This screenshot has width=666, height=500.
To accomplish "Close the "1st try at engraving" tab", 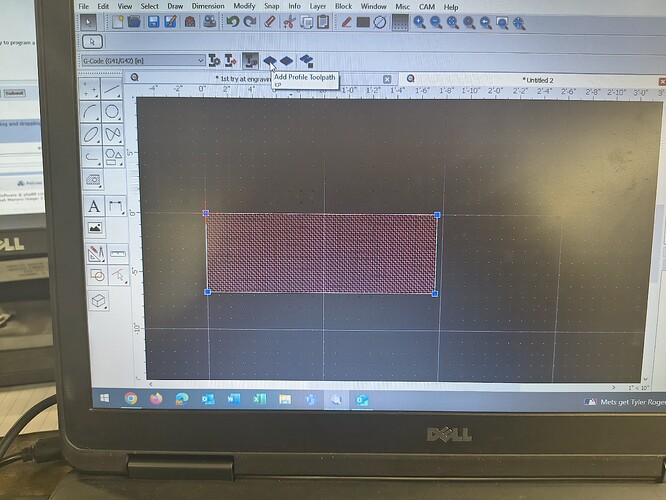I will click(387, 79).
